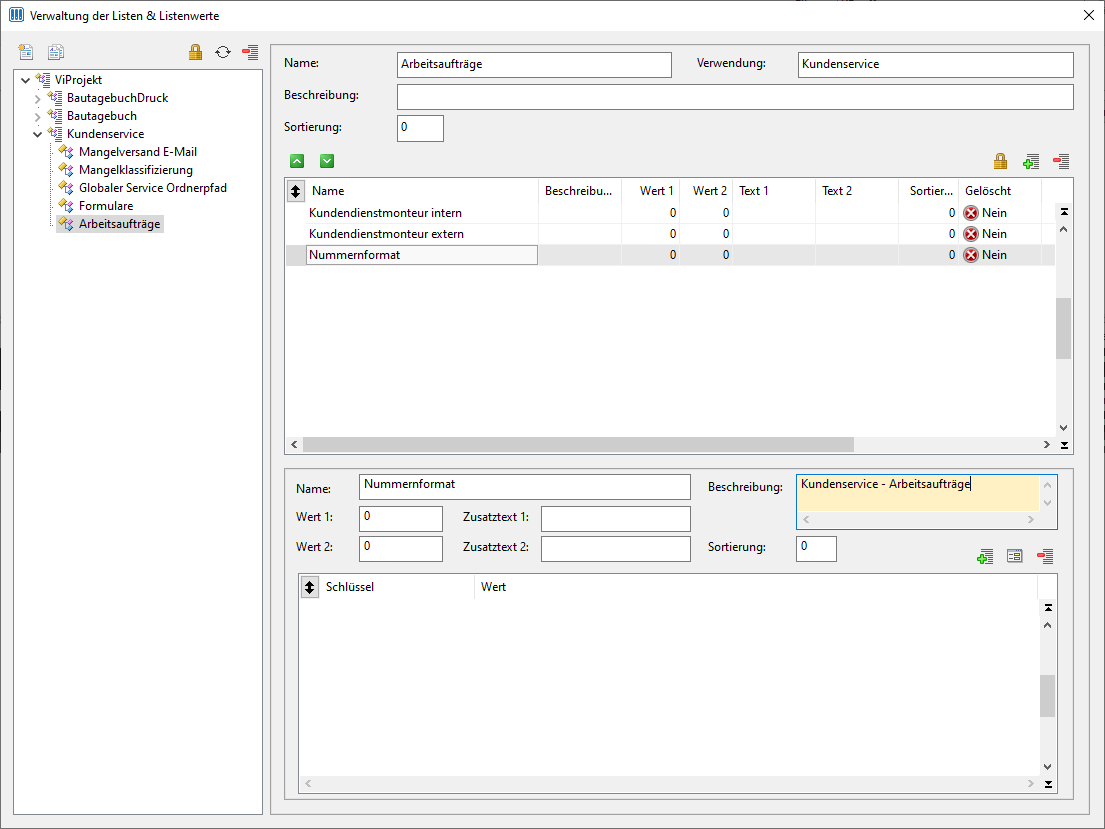Click the add list value icon above the values table
The width and height of the screenshot is (1105, 829).
(1031, 162)
